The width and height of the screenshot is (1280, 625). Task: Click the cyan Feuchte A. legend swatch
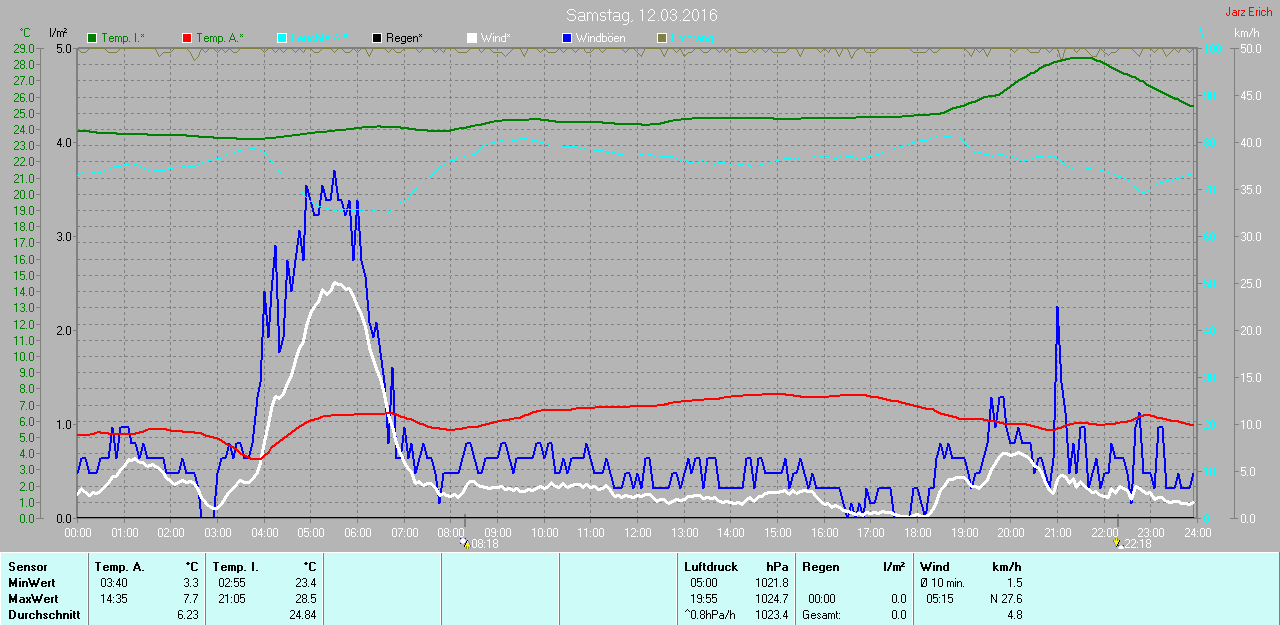click(x=282, y=38)
